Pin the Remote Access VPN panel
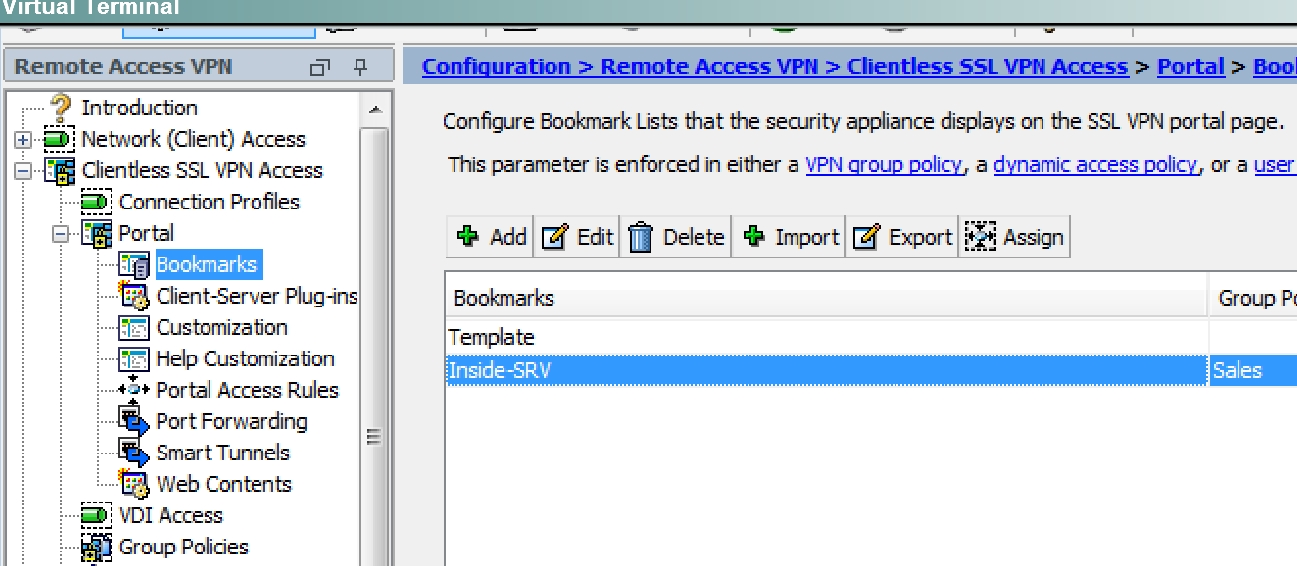This screenshot has width=1297, height=566. 361,67
